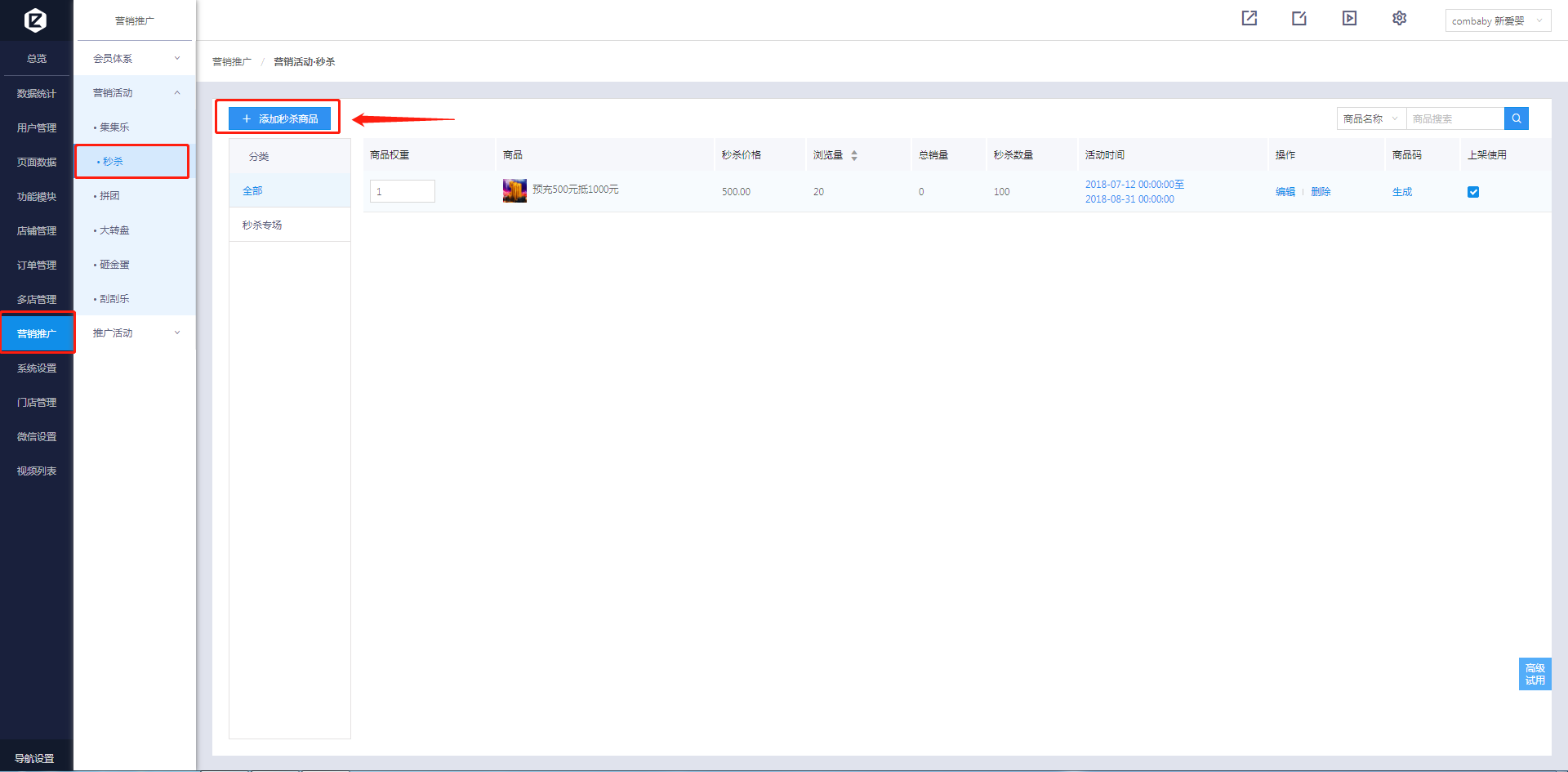Screen dimensions: 1568x772
Task: Go to 订单管理 in left sidebar
Action: pyautogui.click(x=37, y=266)
